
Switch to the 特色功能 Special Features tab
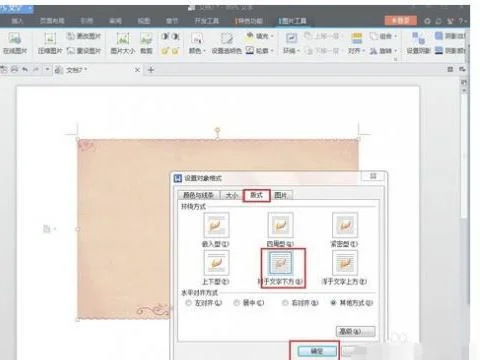249,21
